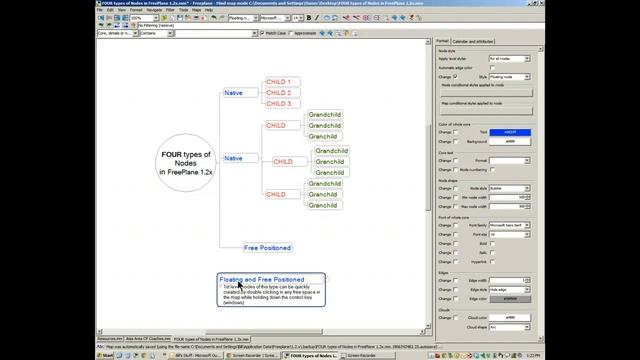Toggle Change checkbox for Cloud color

[456, 318]
